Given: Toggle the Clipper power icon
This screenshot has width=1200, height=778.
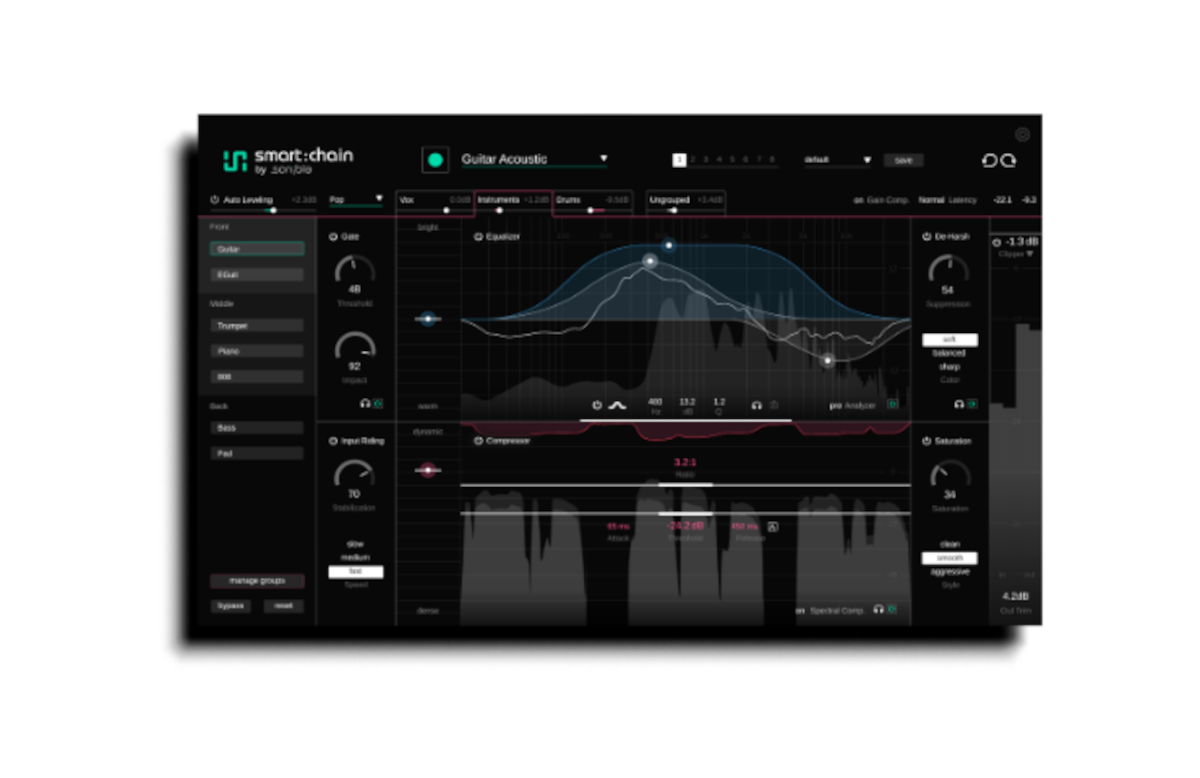Looking at the screenshot, I should (996, 242).
